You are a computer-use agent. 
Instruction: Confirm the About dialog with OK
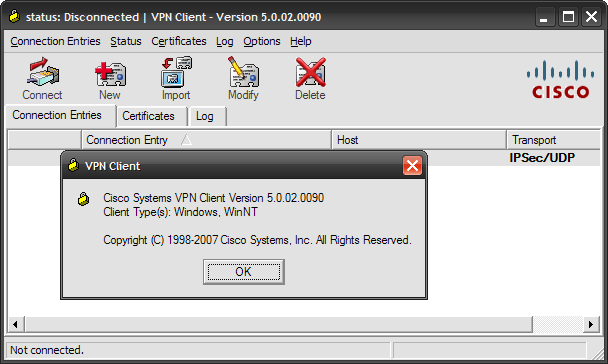244,272
